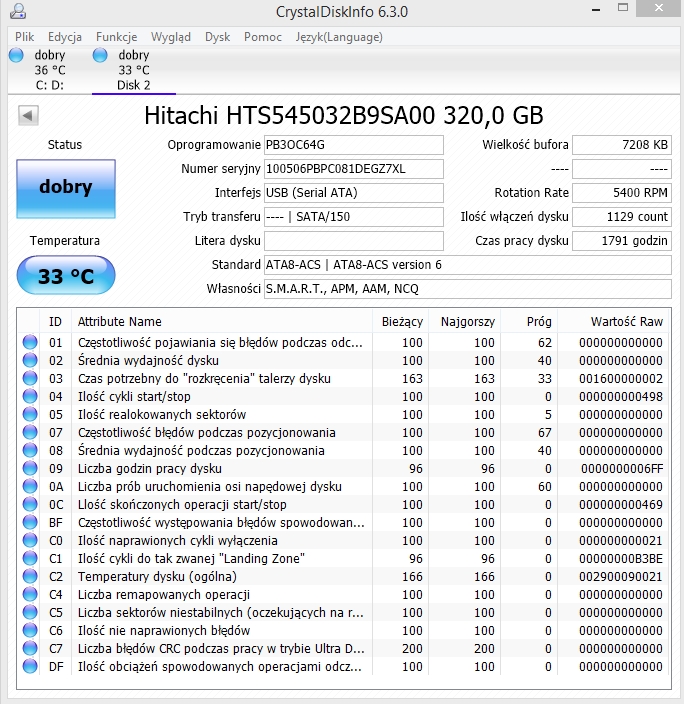The height and width of the screenshot is (704, 684).
Task: Click the blue status orb above C: D:
Action: pyautogui.click(x=16, y=55)
